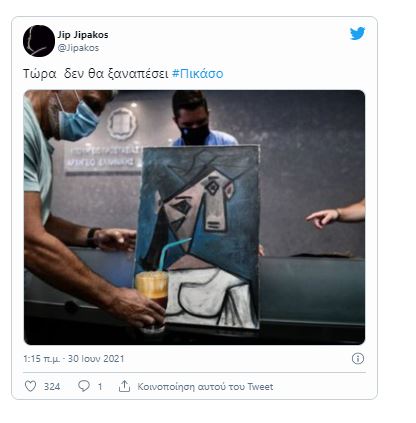Open replies via the speech bubble icon

tap(84, 386)
